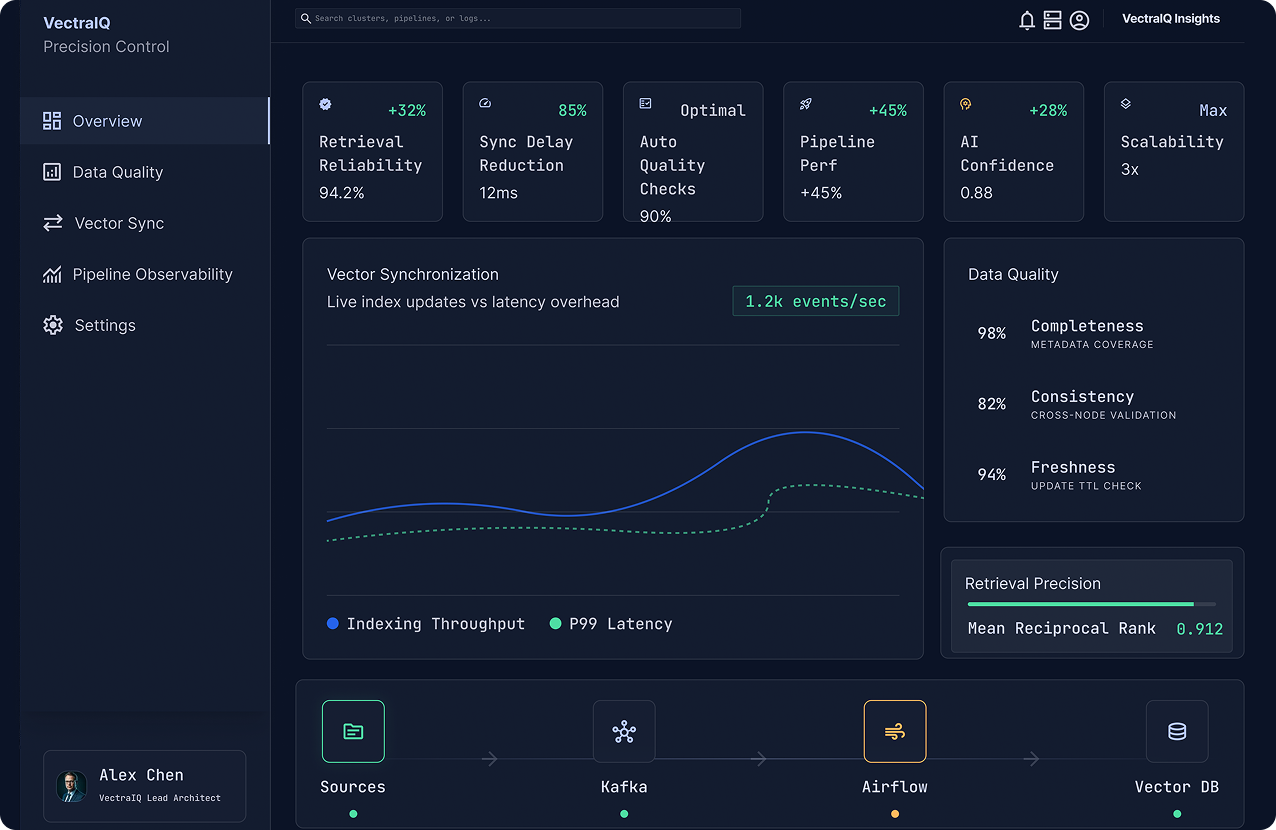Click the Optimal status on Auto Quality Checks

(x=713, y=111)
